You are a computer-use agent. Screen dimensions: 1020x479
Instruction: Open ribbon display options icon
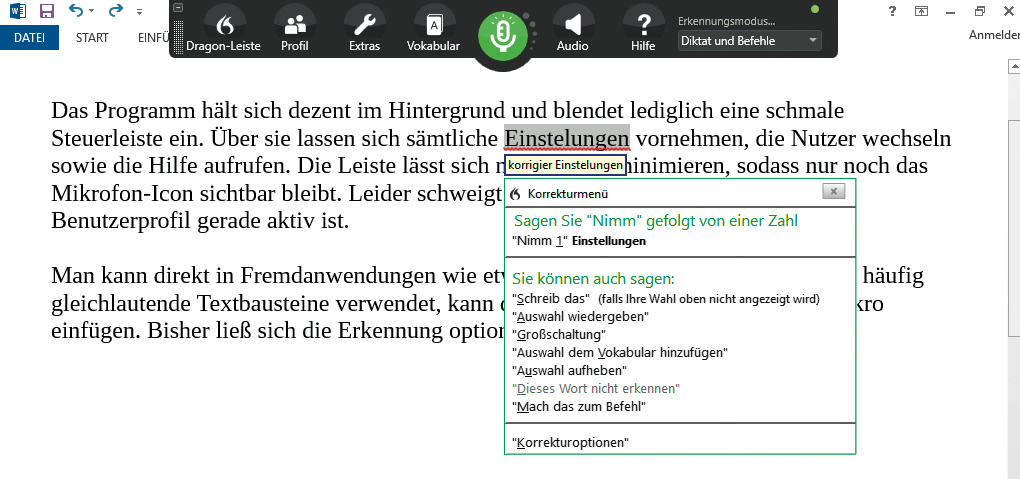tap(921, 10)
